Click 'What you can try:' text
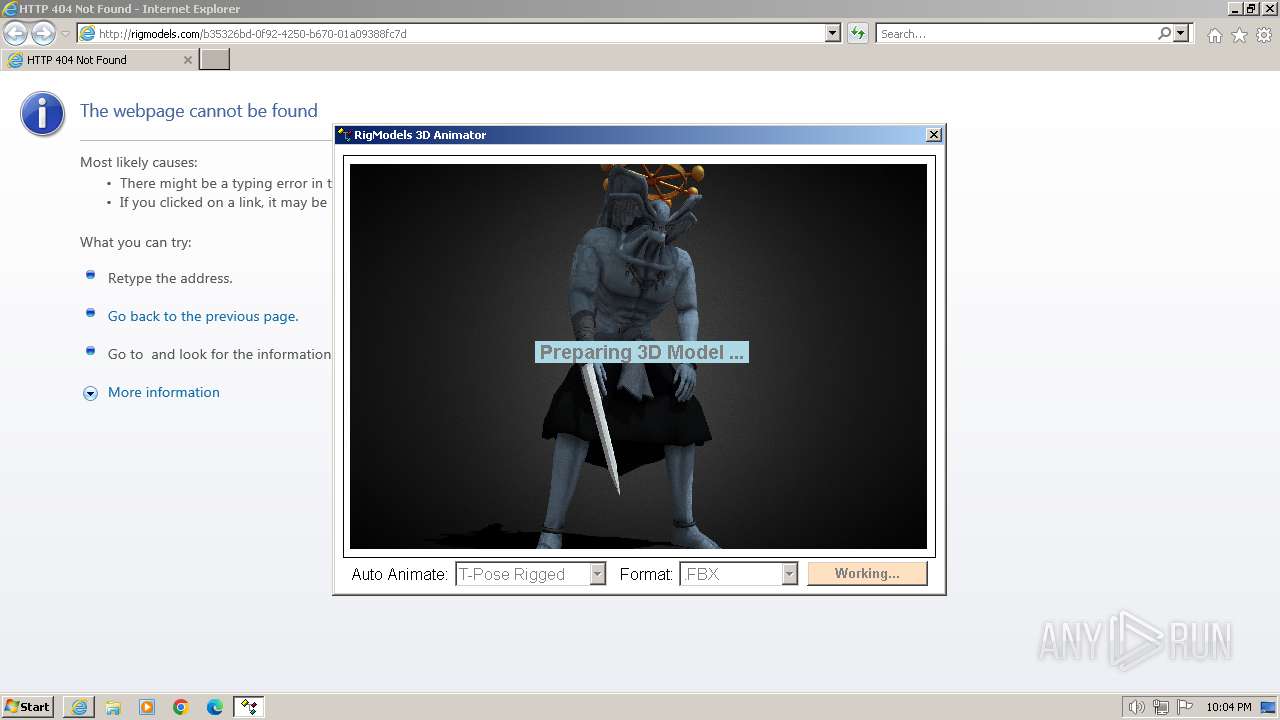Viewport: 1280px width, 720px height. pos(135,242)
